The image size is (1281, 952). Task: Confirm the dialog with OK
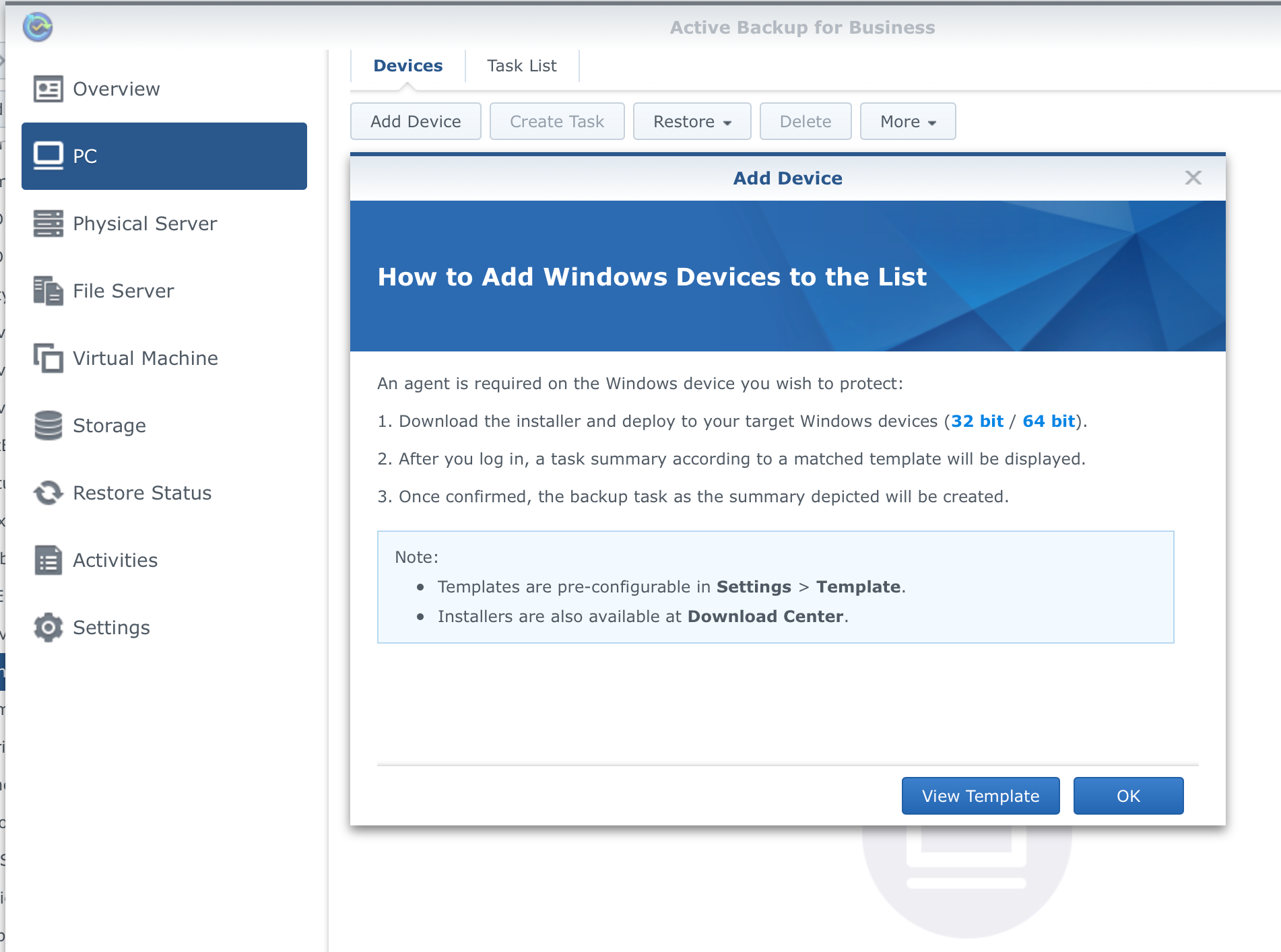coord(1129,796)
